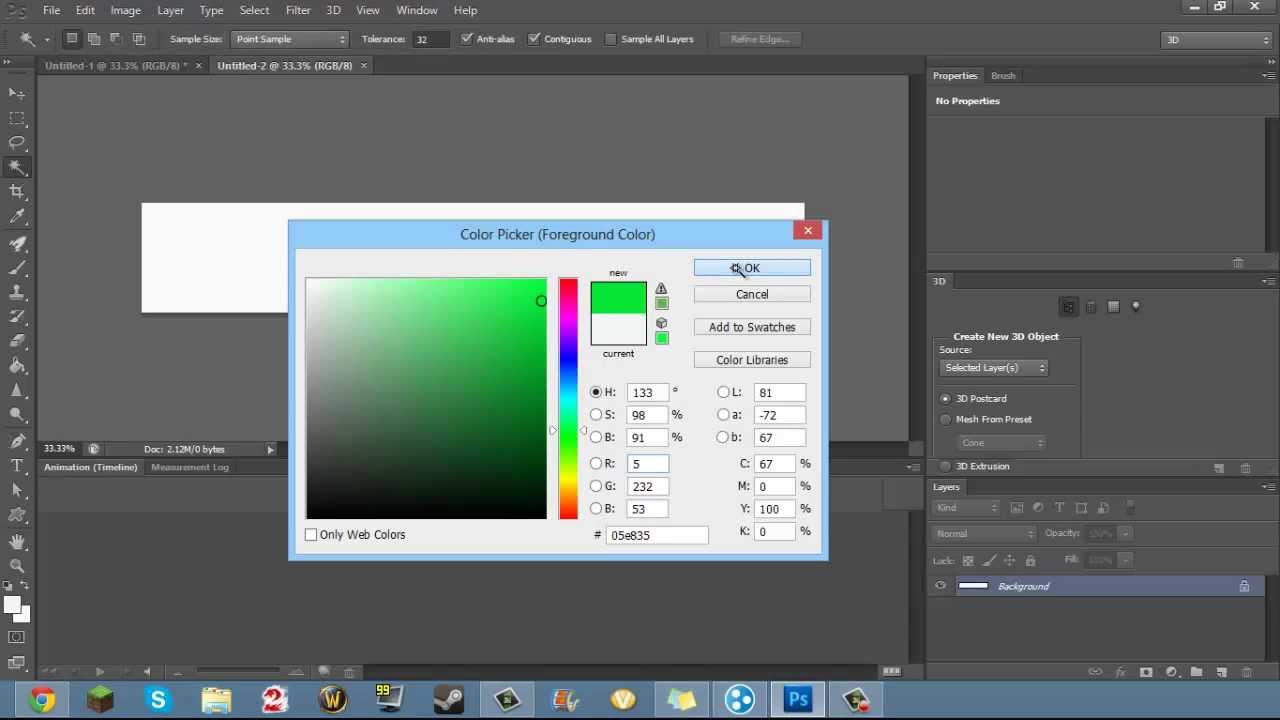Select the Path Selection tool
The height and width of the screenshot is (720, 1280).
click(17, 490)
